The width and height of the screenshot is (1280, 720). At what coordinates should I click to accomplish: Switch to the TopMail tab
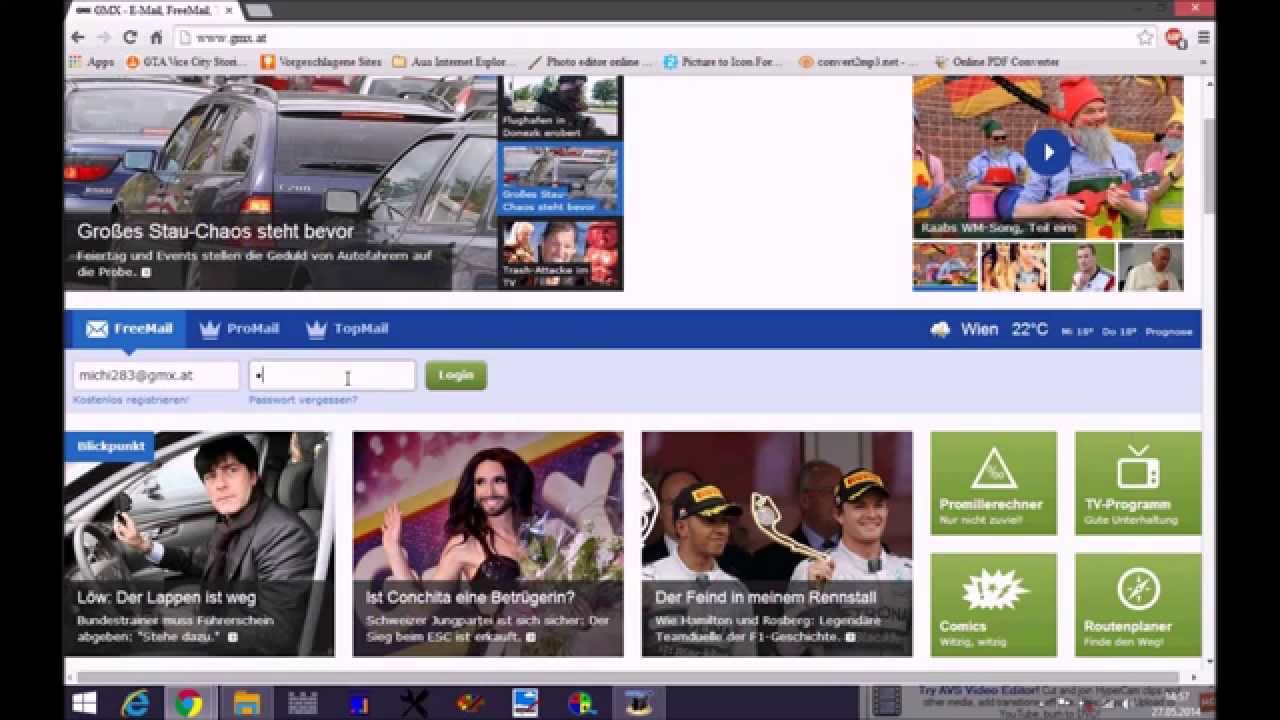coord(349,329)
